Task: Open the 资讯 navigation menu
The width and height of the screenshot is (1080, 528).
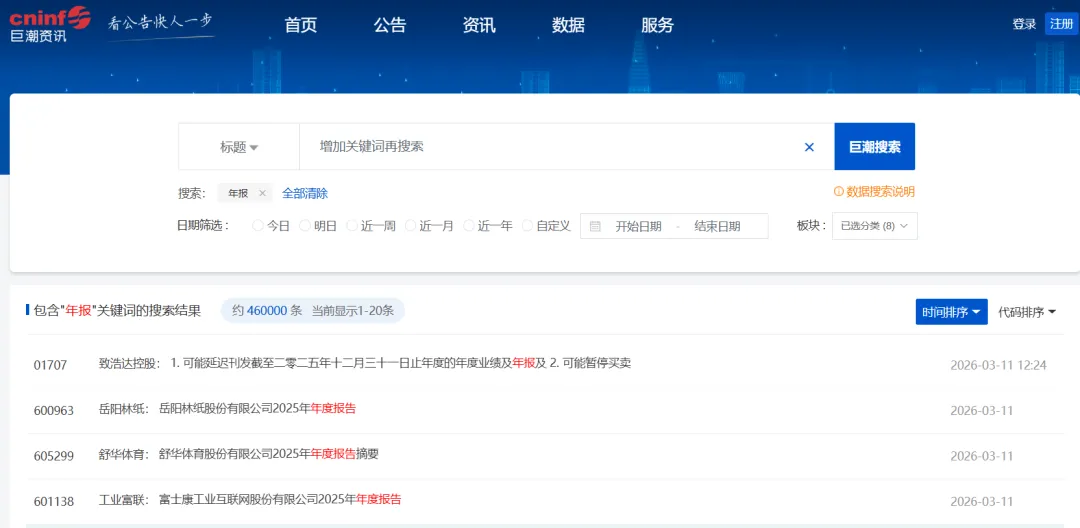Action: click(x=479, y=25)
